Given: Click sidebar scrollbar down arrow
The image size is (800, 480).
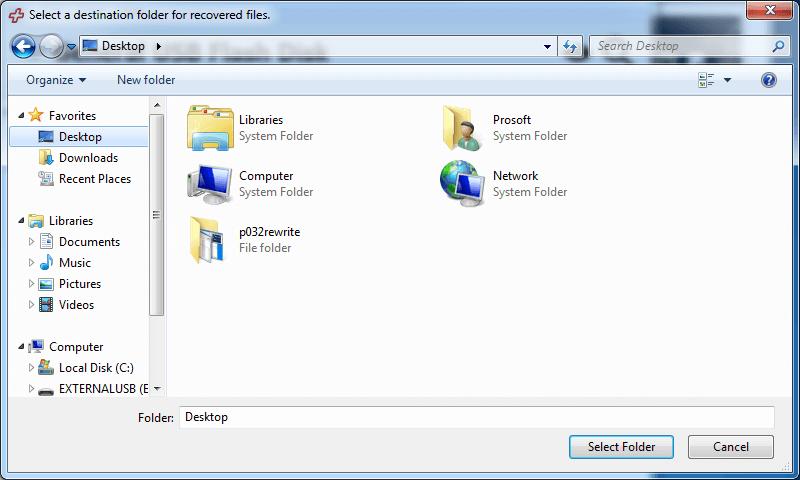Looking at the screenshot, I should point(157,389).
